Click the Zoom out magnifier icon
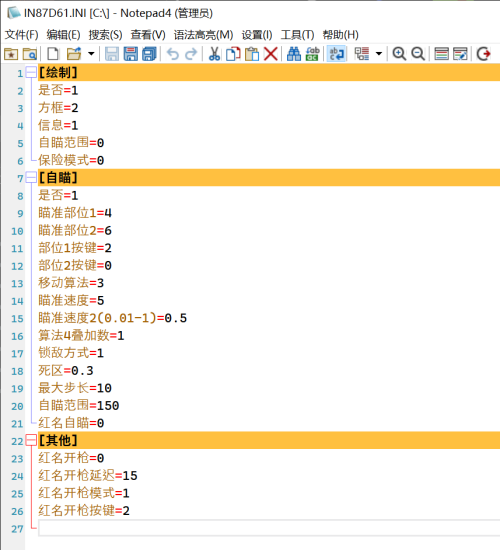Viewport: 500px width, 550px height. (418, 54)
